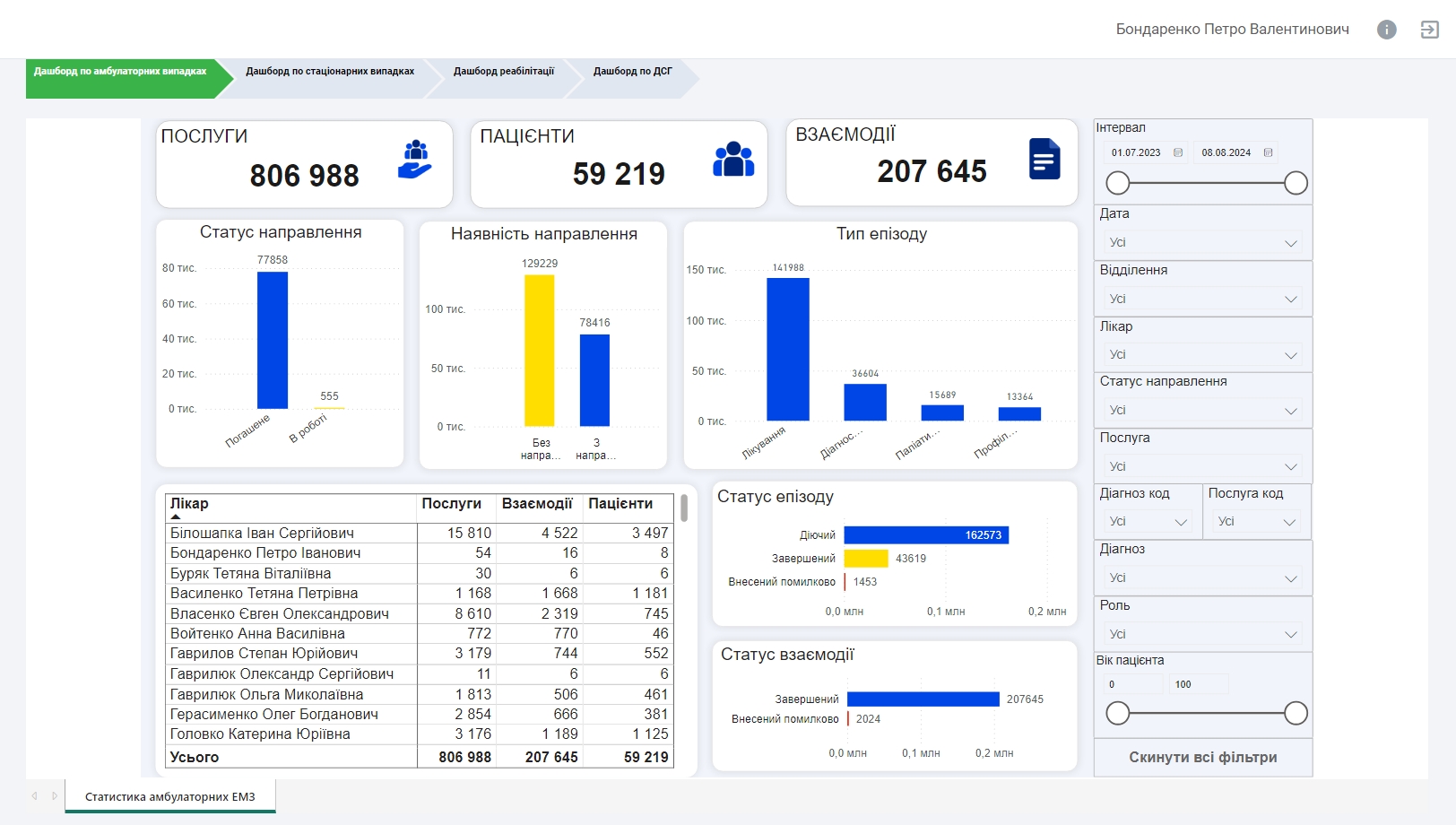The width and height of the screenshot is (1456, 825).
Task: Click the logout icon in header
Action: coord(1429,30)
